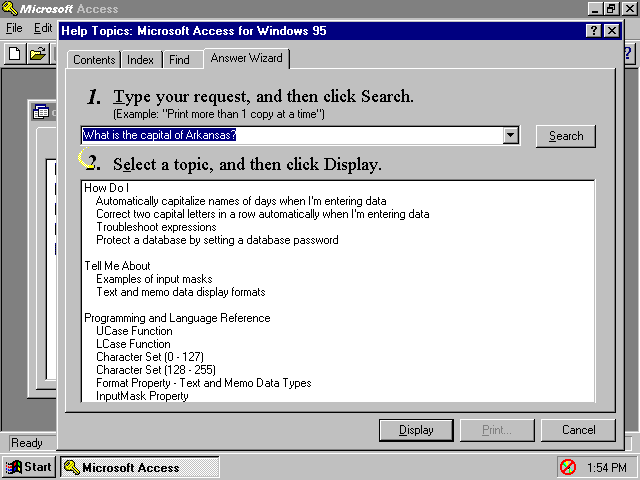Select 'Format Property - Text and Memo Data Types'
Viewport: 640px width, 480px height.
pyautogui.click(x=204, y=383)
